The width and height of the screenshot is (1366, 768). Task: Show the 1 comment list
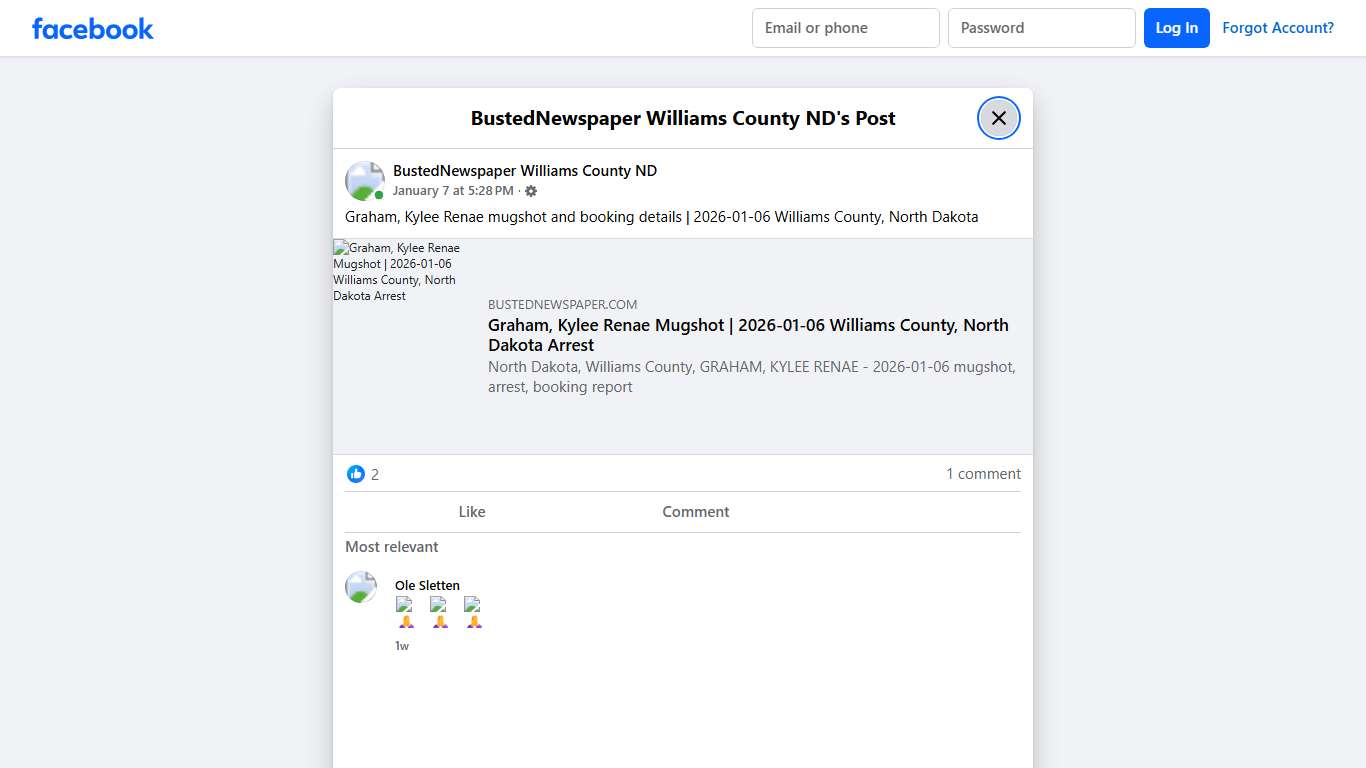pos(983,474)
